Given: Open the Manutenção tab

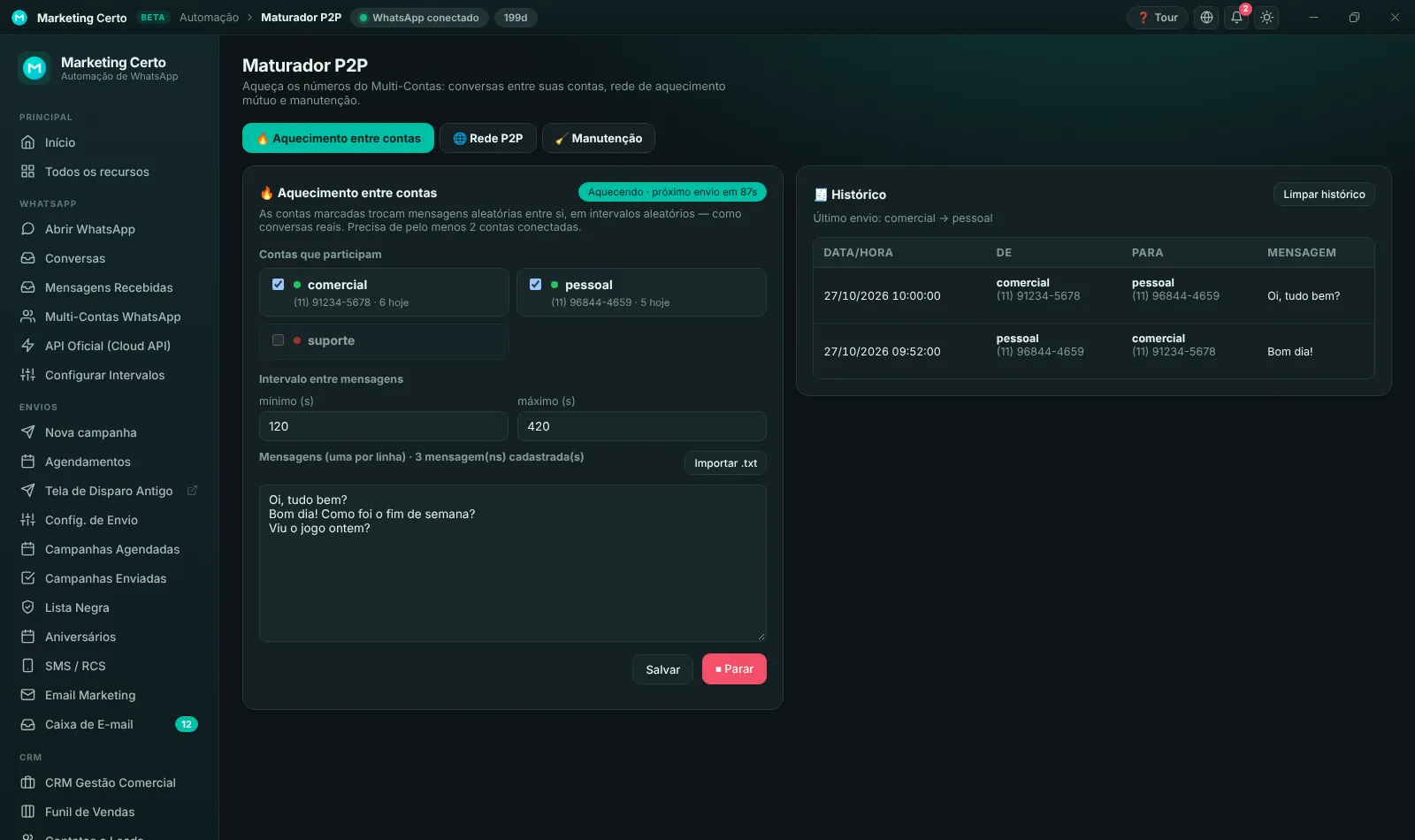Looking at the screenshot, I should (x=599, y=138).
